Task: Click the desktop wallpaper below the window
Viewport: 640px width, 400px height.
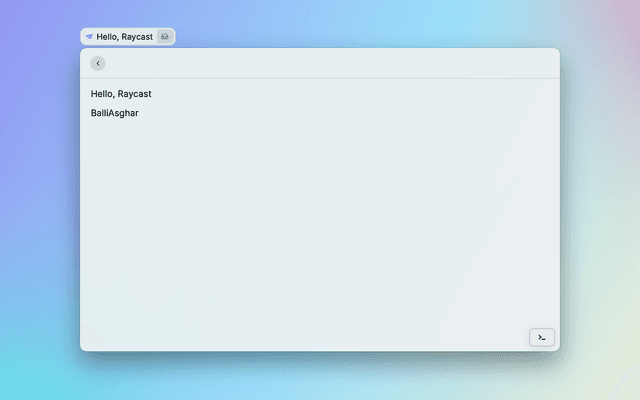Action: click(320, 377)
